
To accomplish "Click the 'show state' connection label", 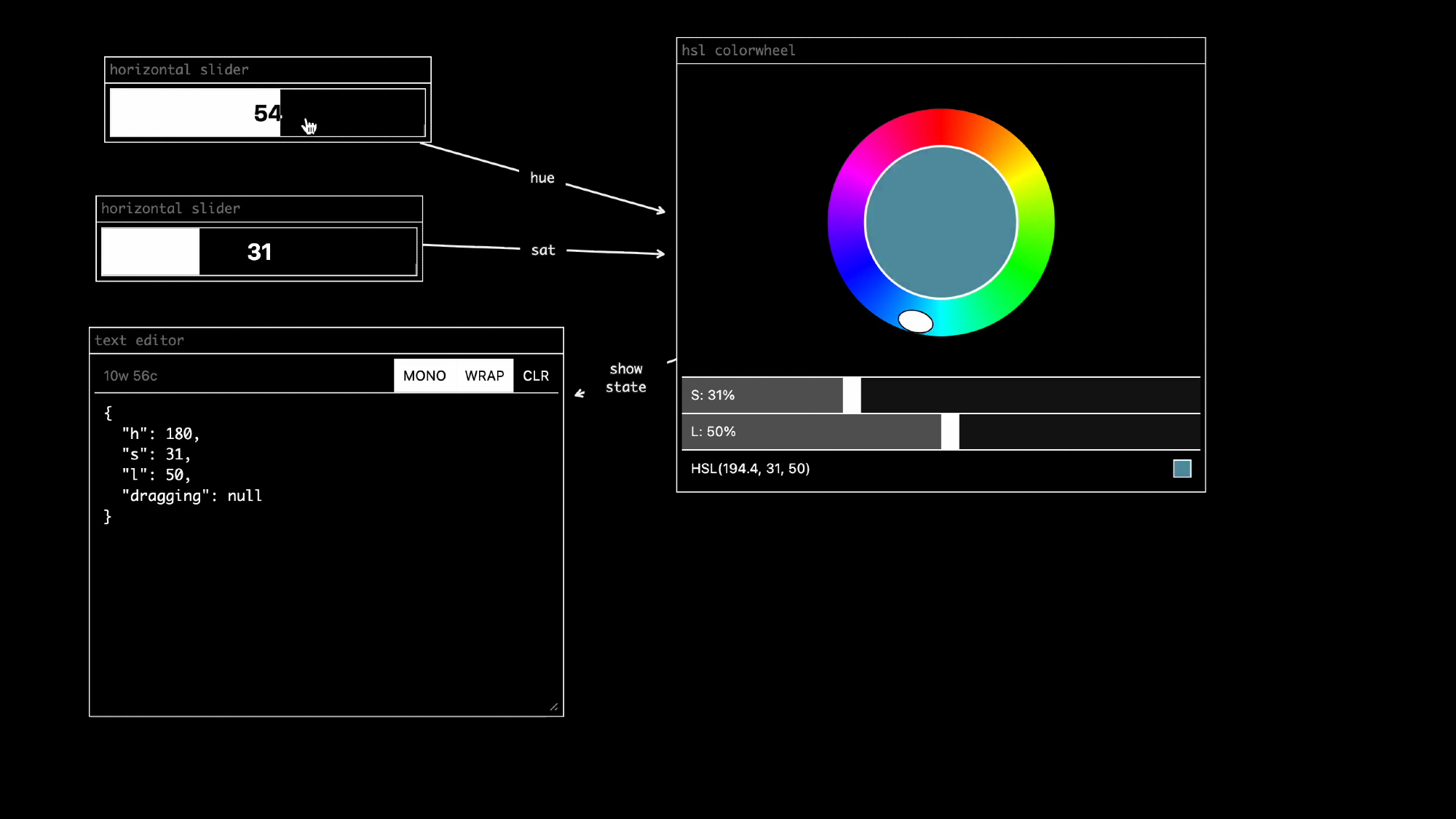I will (x=625, y=378).
